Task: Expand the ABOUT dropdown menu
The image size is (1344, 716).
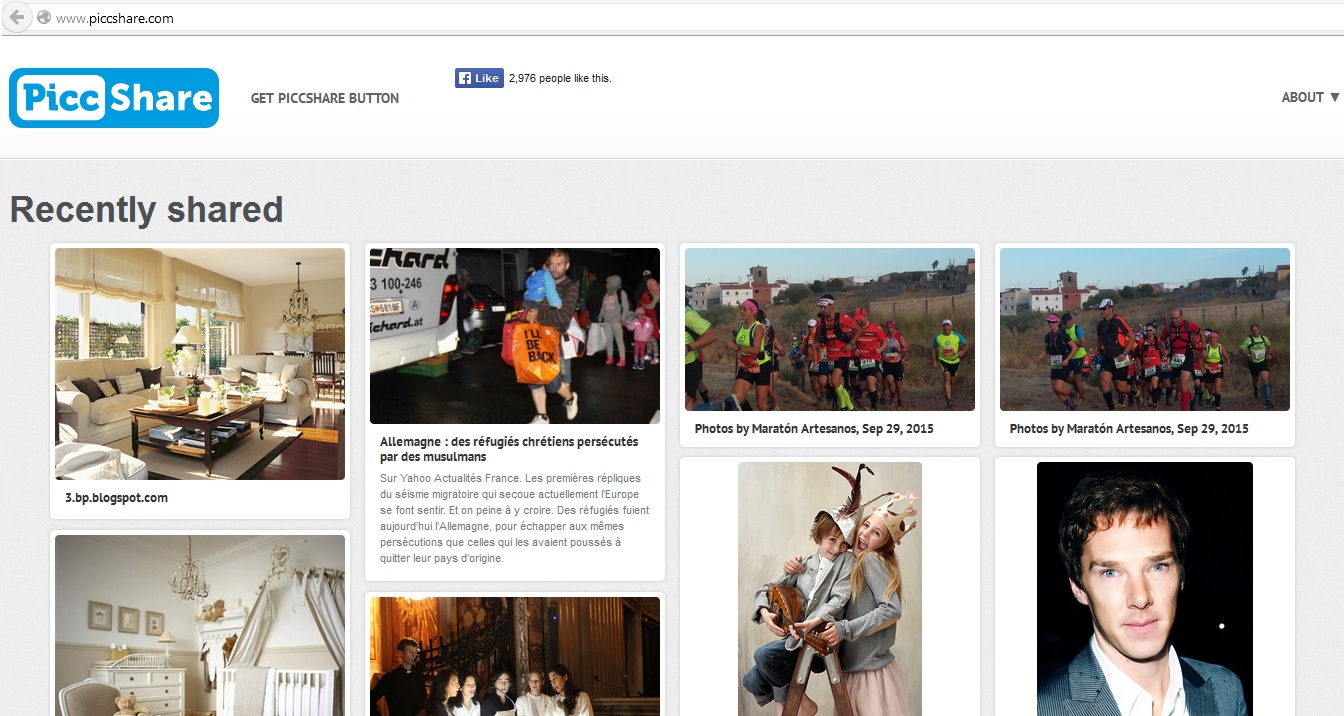Action: click(1310, 97)
